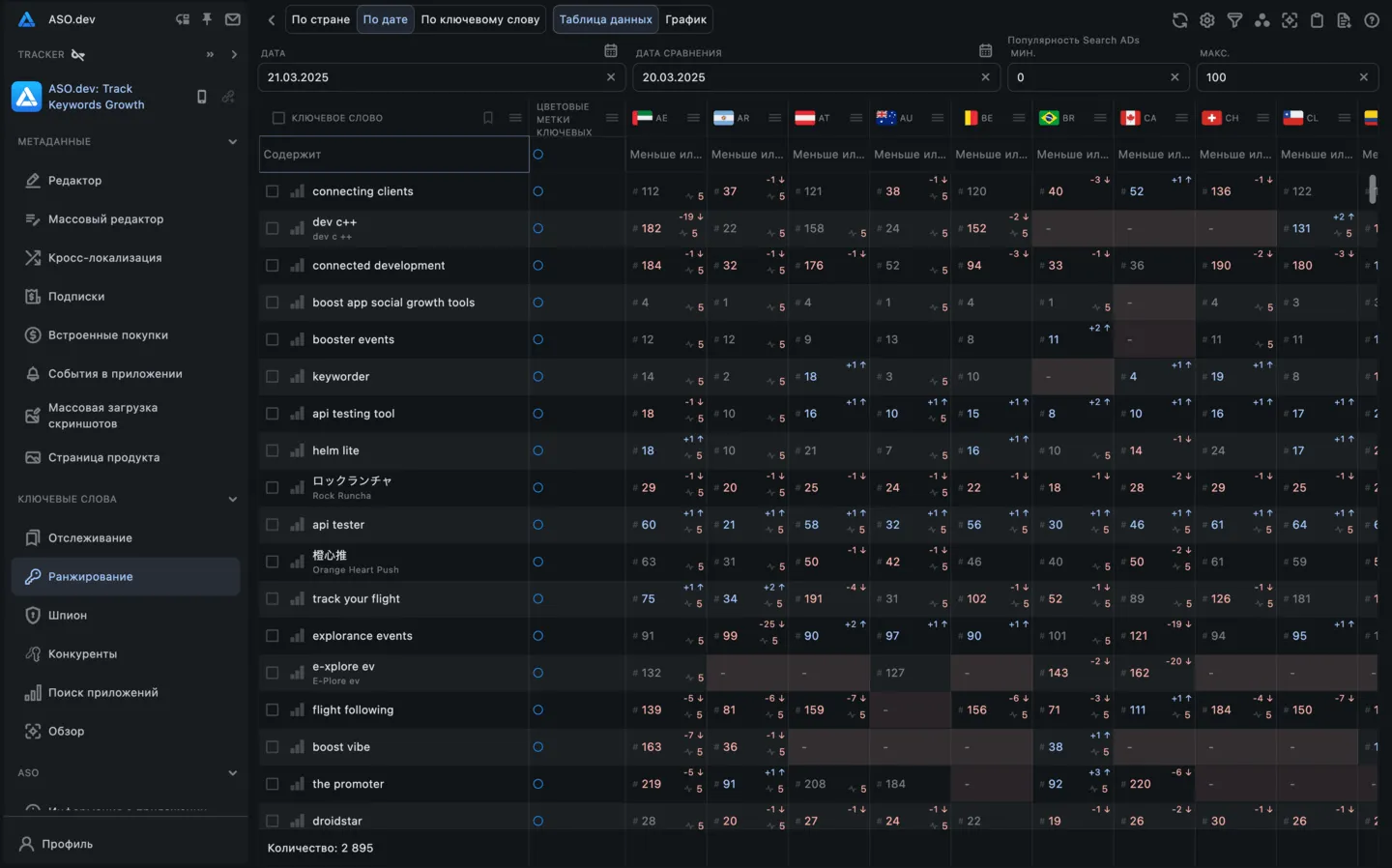This screenshot has width=1392, height=868.
Task: Switch to the График view tab
Action: pos(685,19)
